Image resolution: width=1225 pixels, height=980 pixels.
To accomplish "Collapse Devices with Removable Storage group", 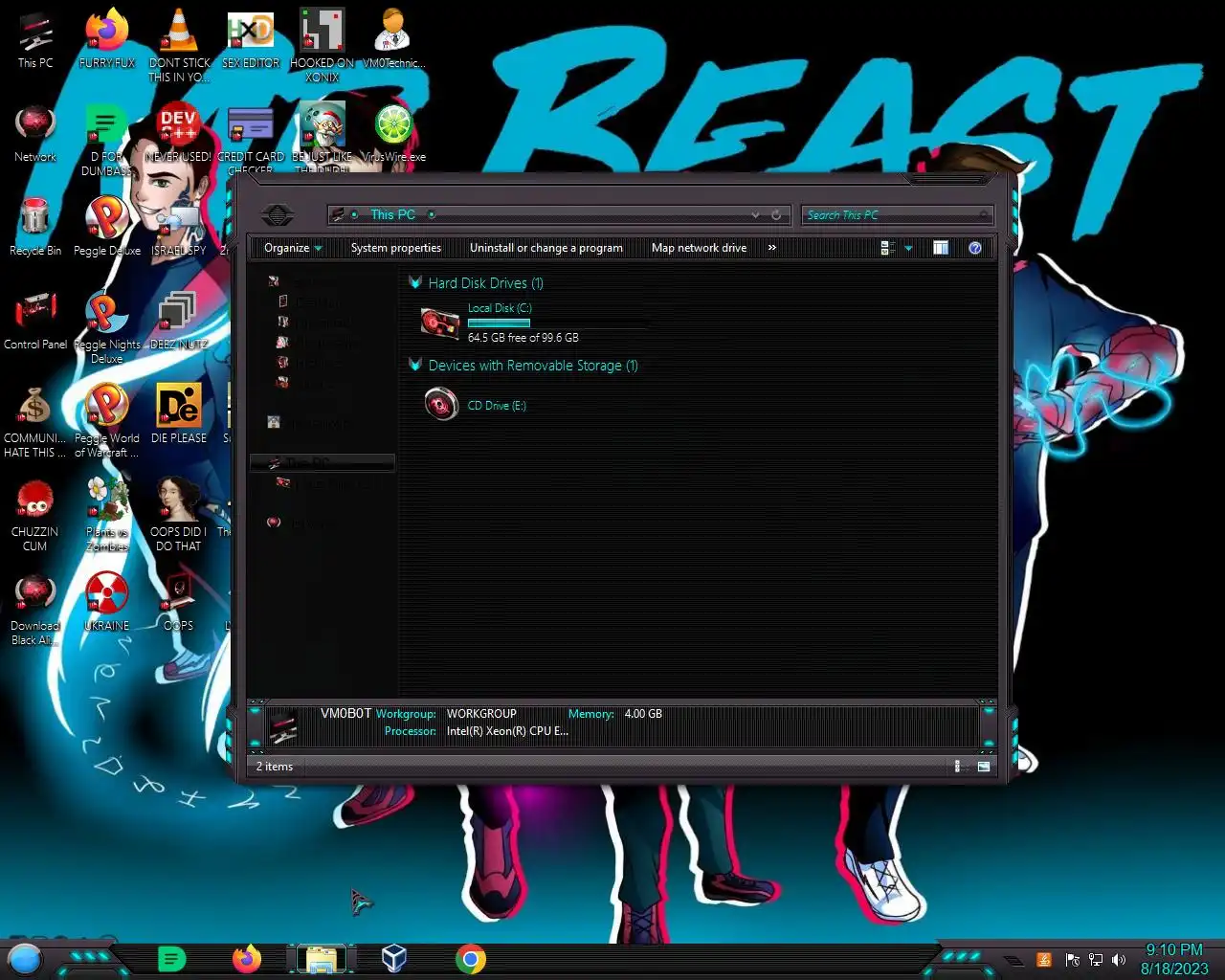I will click(415, 365).
